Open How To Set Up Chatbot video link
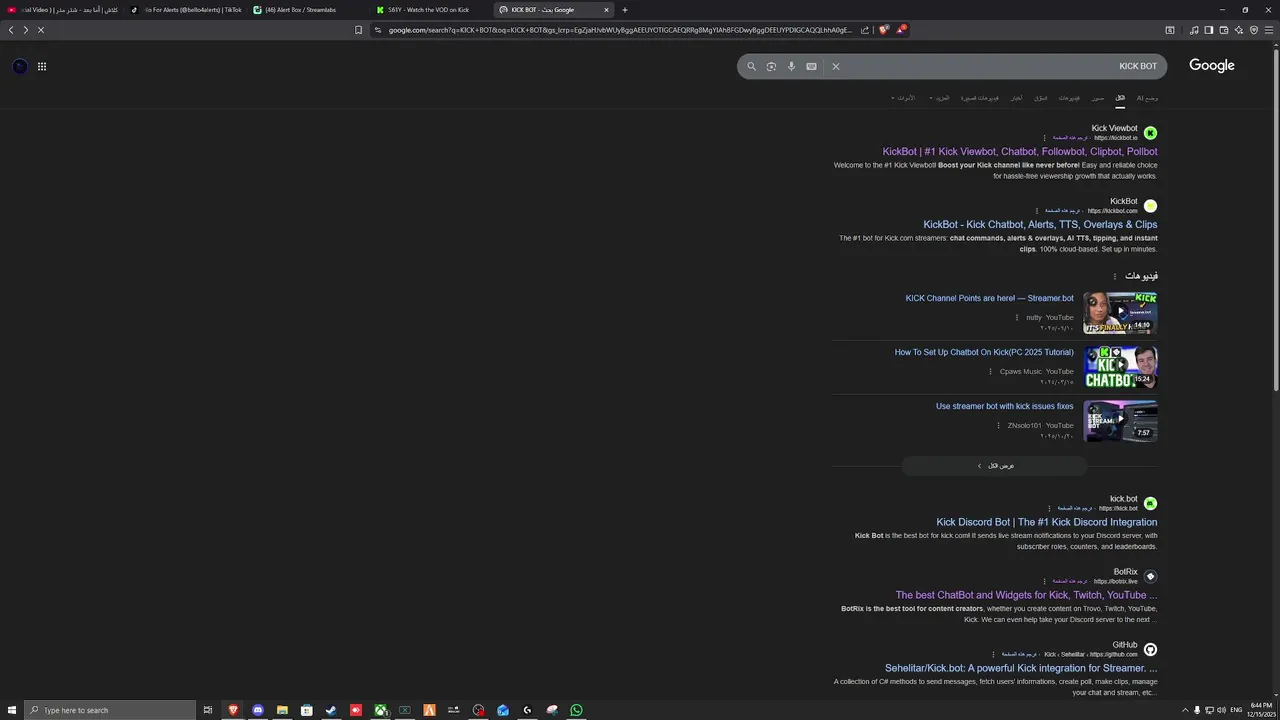This screenshot has height=720, width=1280. tap(984, 352)
